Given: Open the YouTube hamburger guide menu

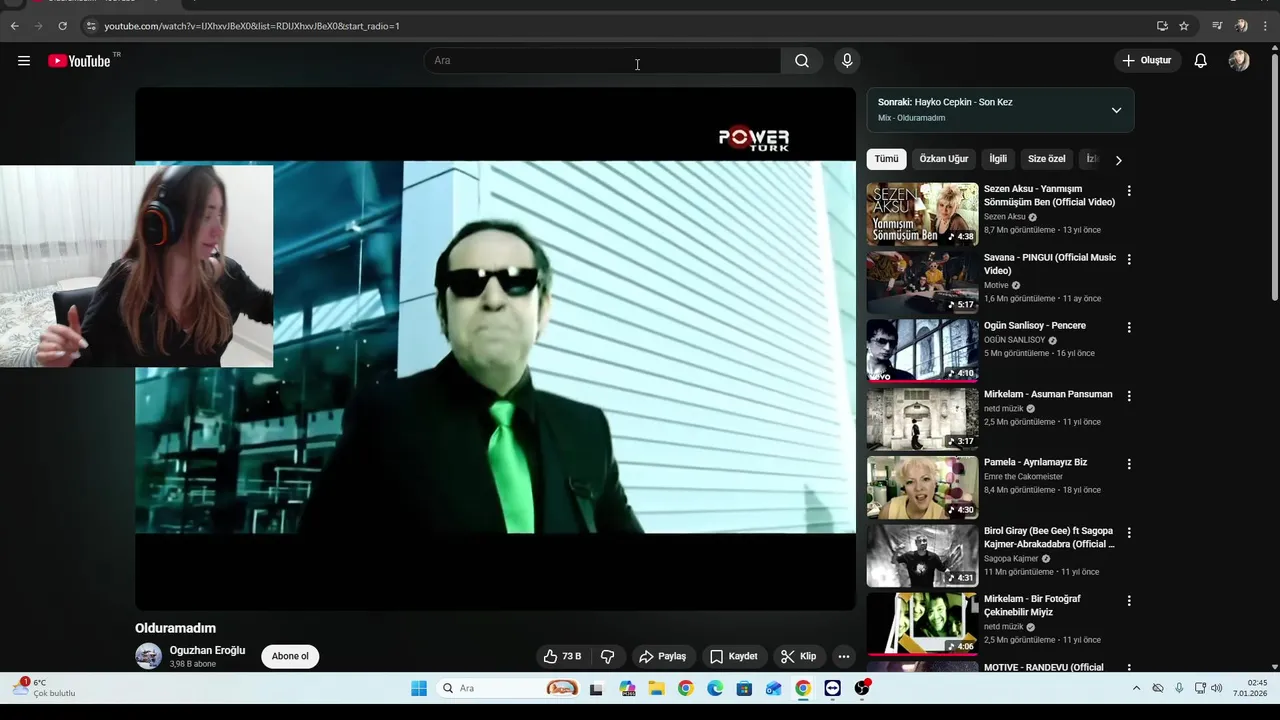Looking at the screenshot, I should point(24,61).
